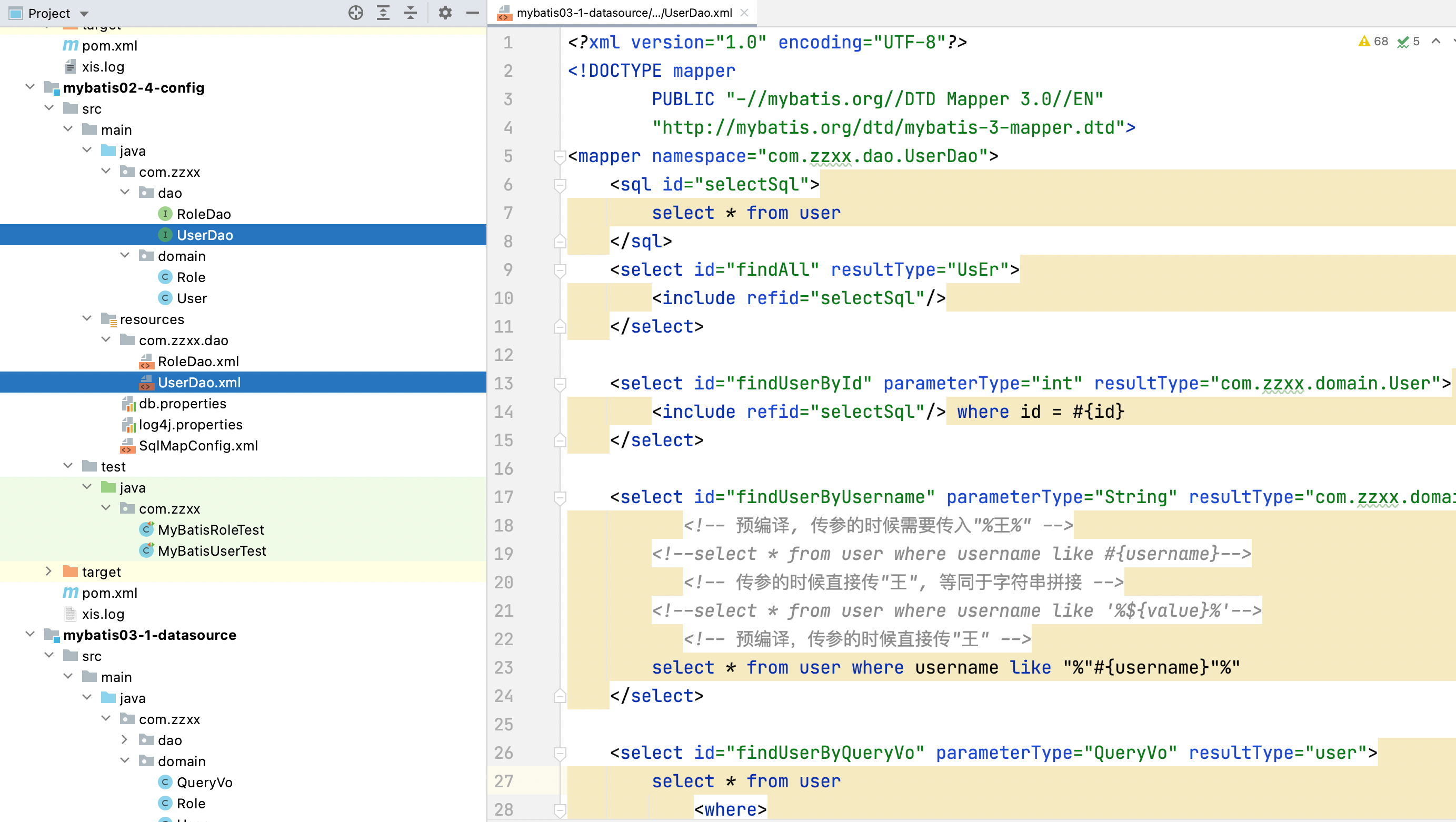Collapse the dao package under mybatis02-4-config
Image resolution: width=1456 pixels, height=822 pixels.
pyautogui.click(x=125, y=192)
